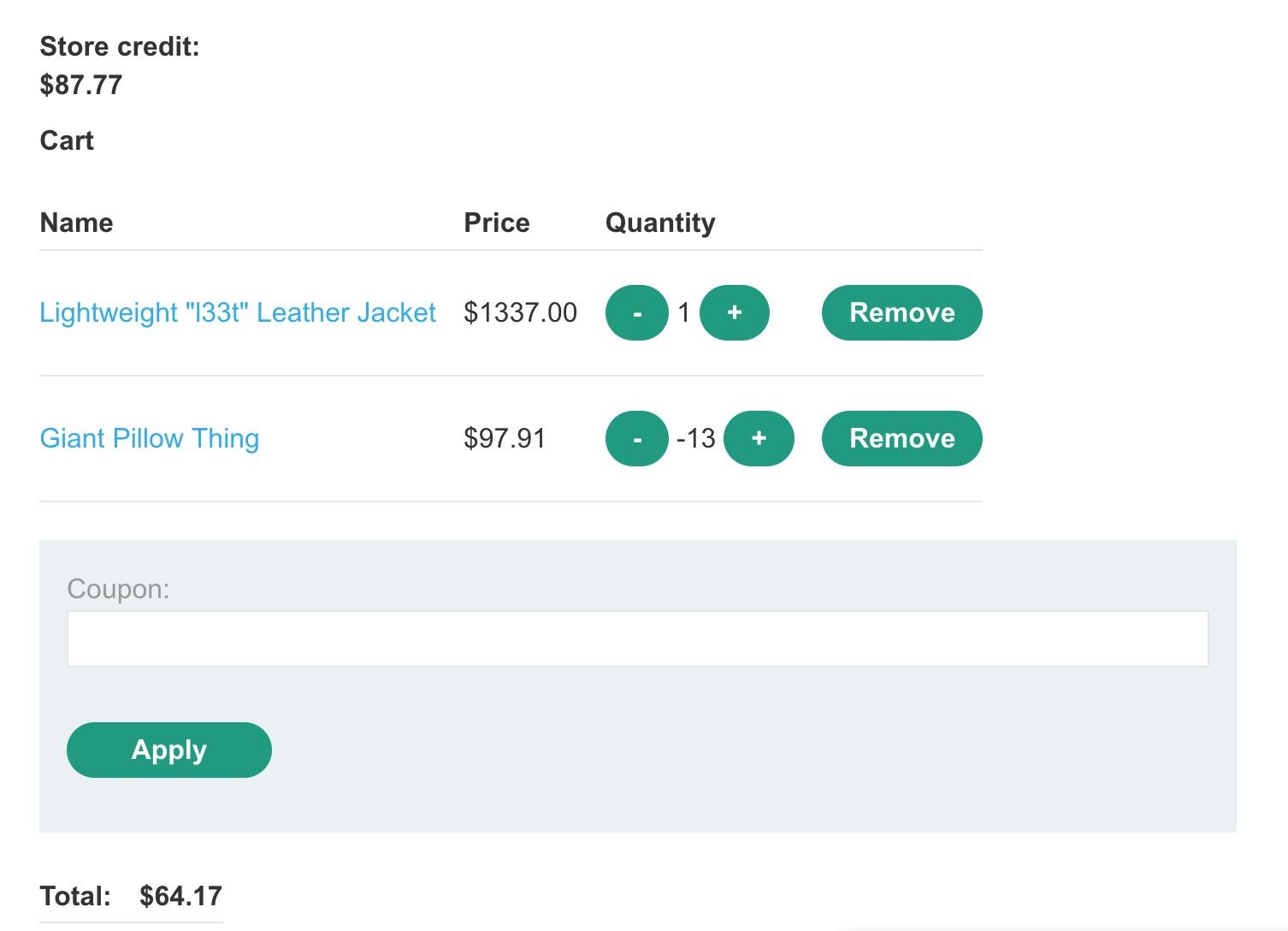The image size is (1288, 931).
Task: Focus the Coupon code input field
Action: [637, 639]
